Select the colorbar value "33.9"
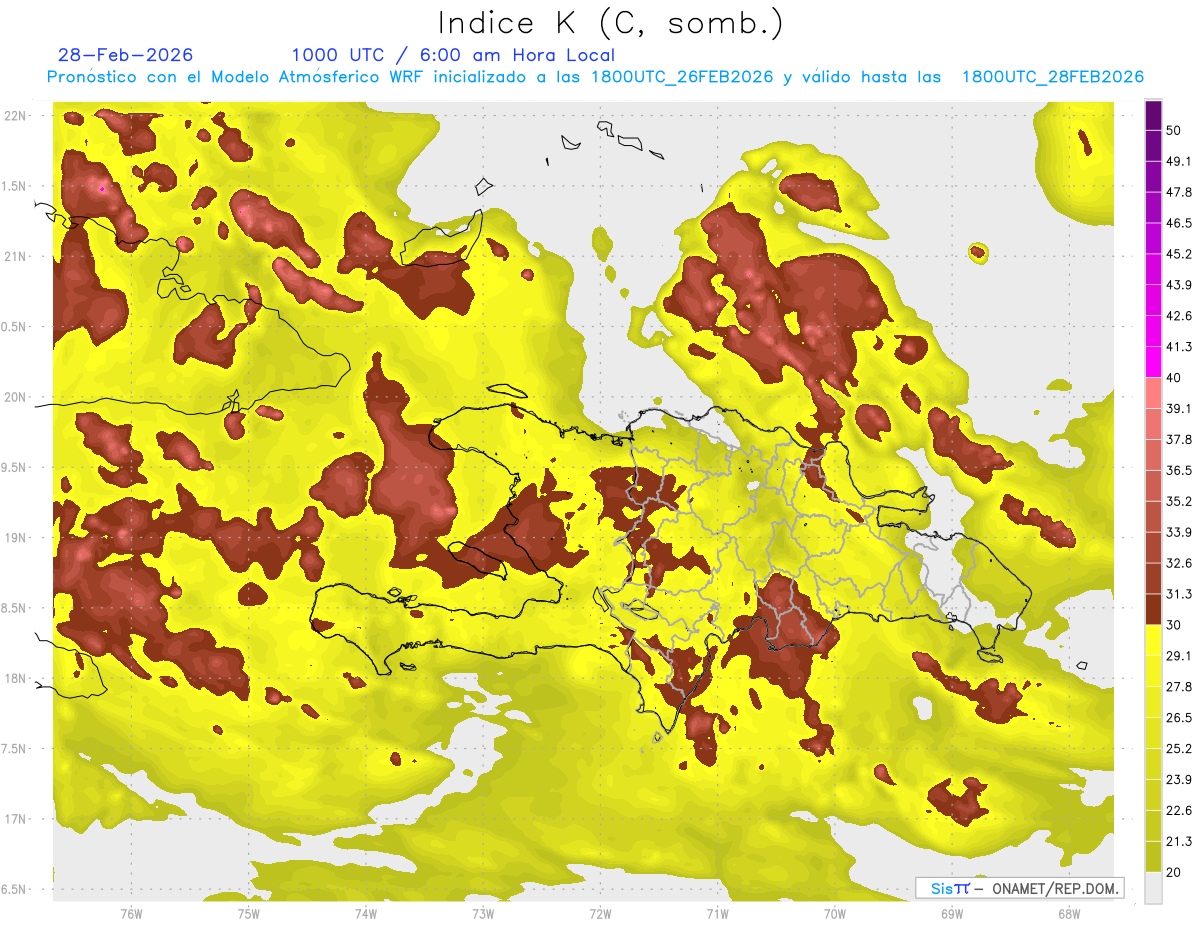1200x927 pixels. tap(1179, 532)
